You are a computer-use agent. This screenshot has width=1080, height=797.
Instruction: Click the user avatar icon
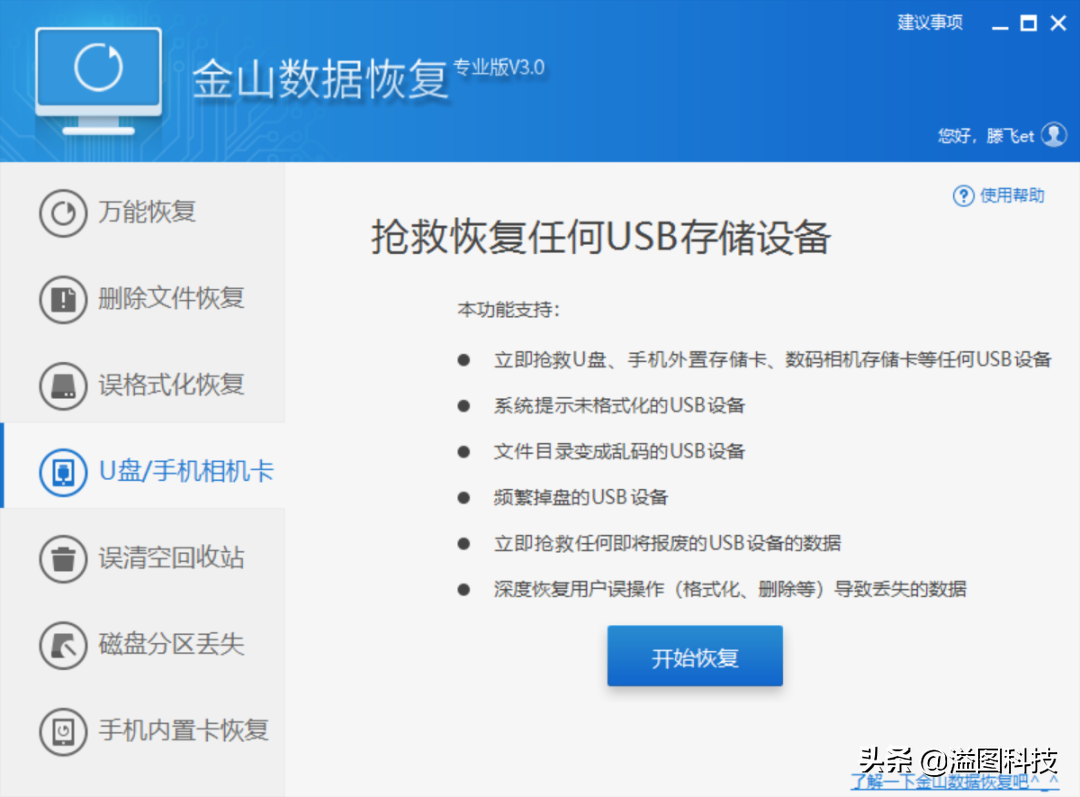click(x=1054, y=135)
